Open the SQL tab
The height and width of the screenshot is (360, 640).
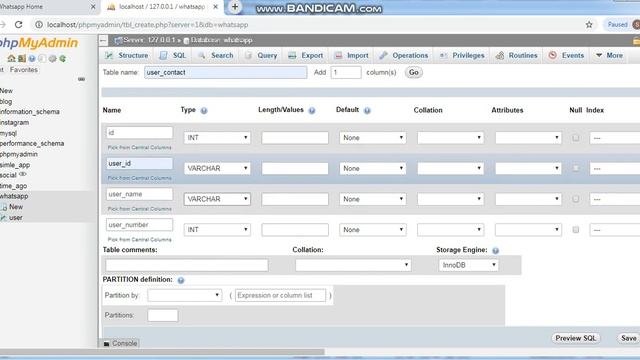(173, 56)
